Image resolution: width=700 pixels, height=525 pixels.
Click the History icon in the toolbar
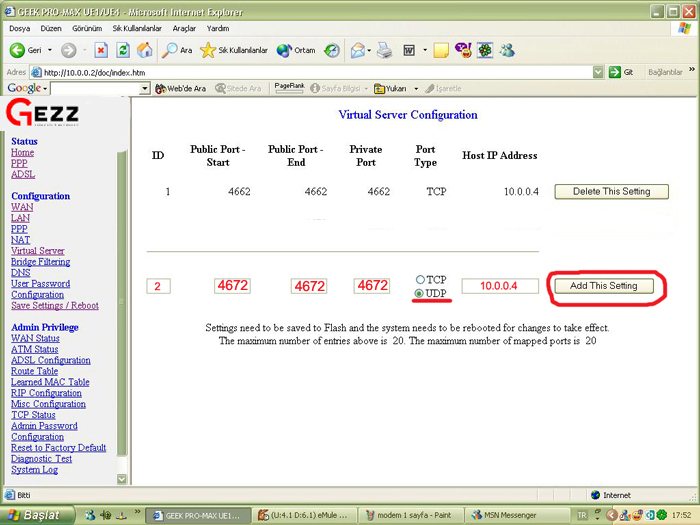[331, 50]
